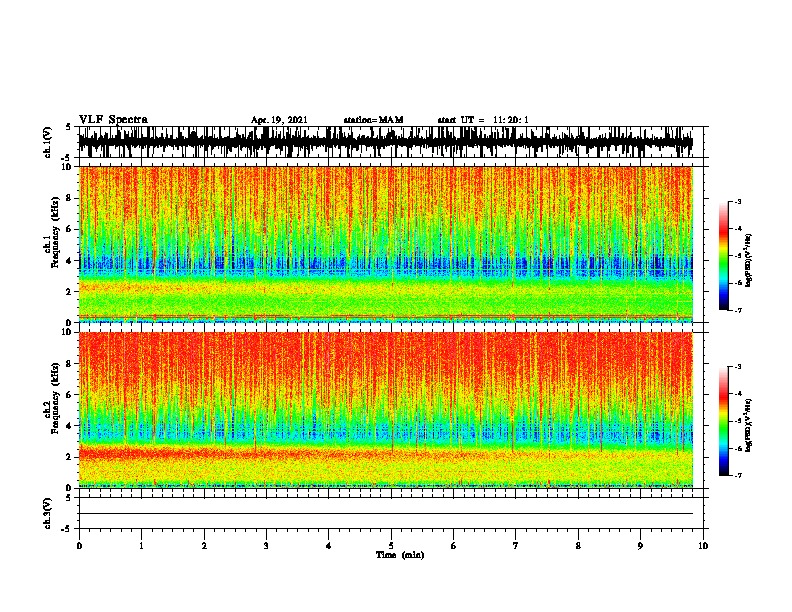
Task: Click the ch.2 color bar's log(PSD) unit label
Action: point(749,425)
